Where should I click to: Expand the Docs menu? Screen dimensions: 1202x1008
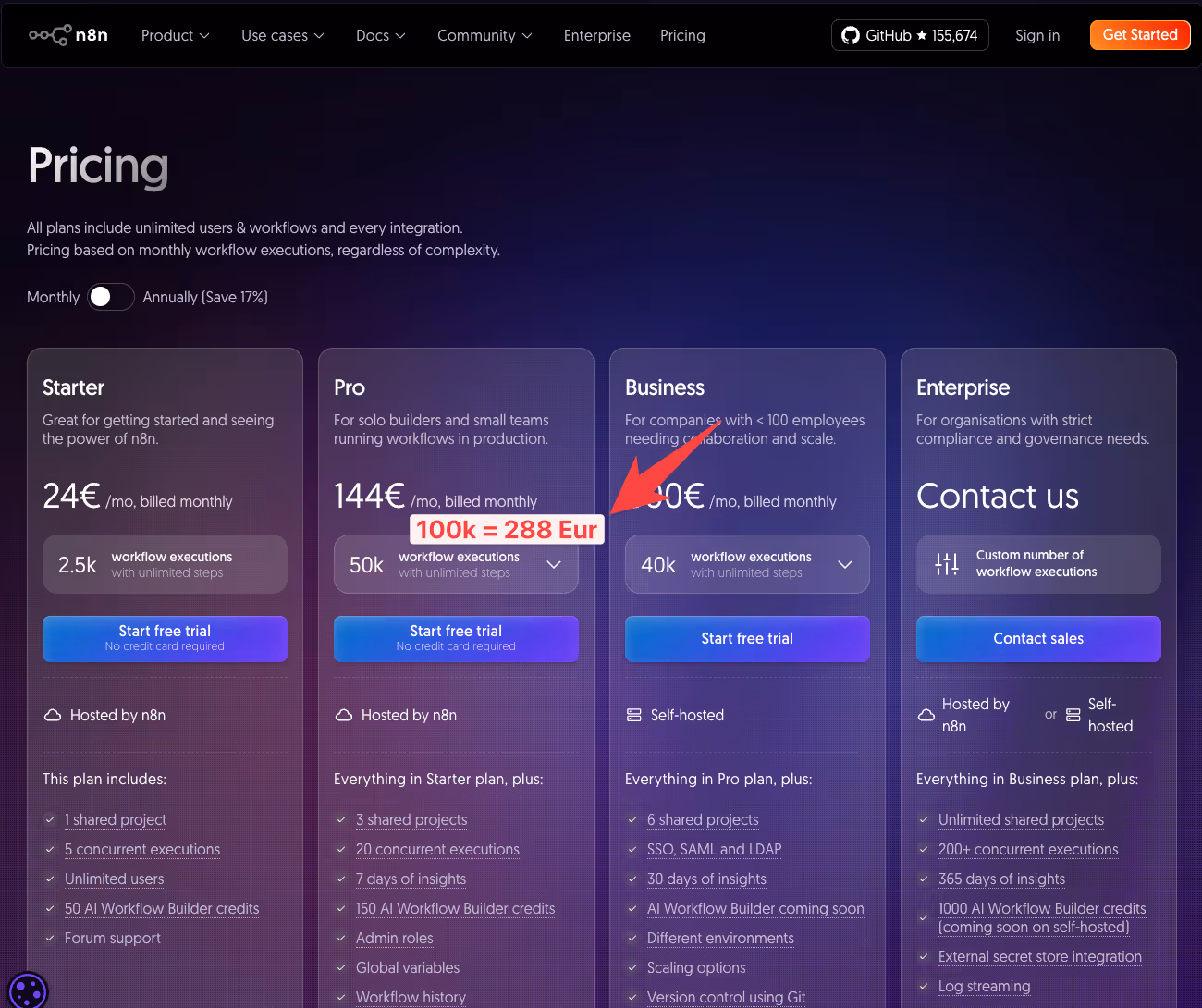click(381, 35)
